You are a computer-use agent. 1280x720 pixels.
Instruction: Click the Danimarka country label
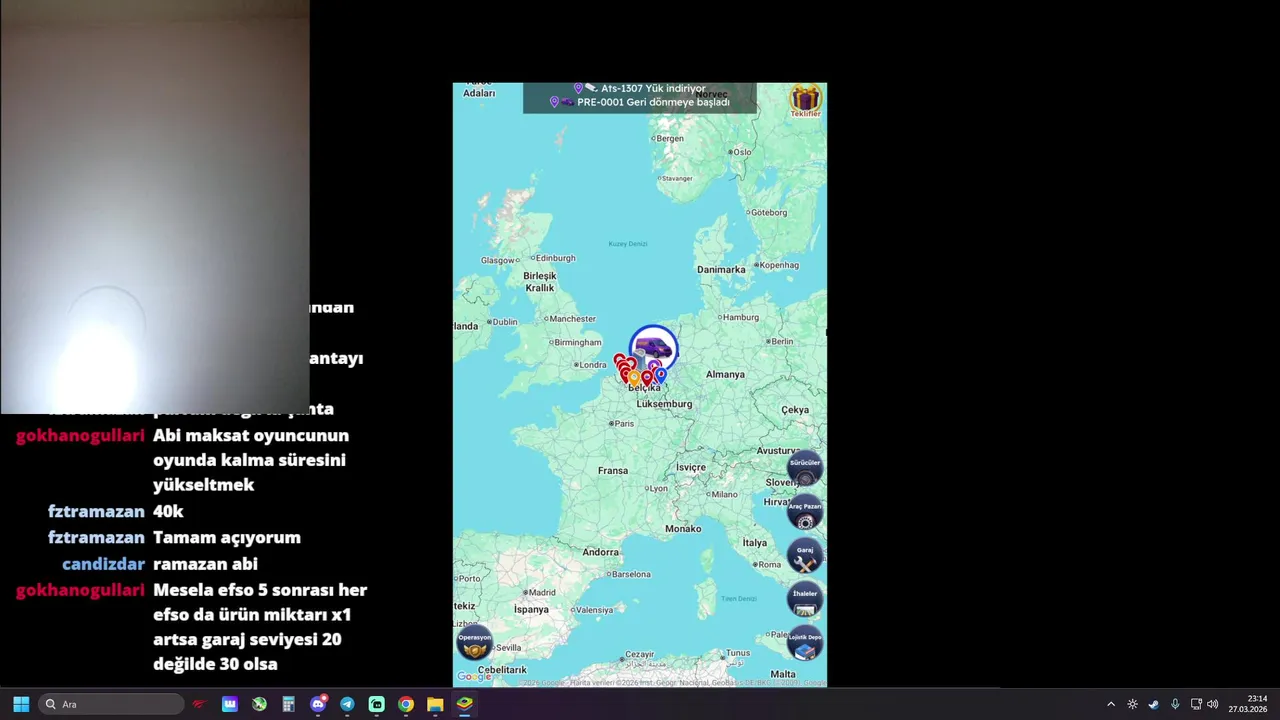click(721, 269)
